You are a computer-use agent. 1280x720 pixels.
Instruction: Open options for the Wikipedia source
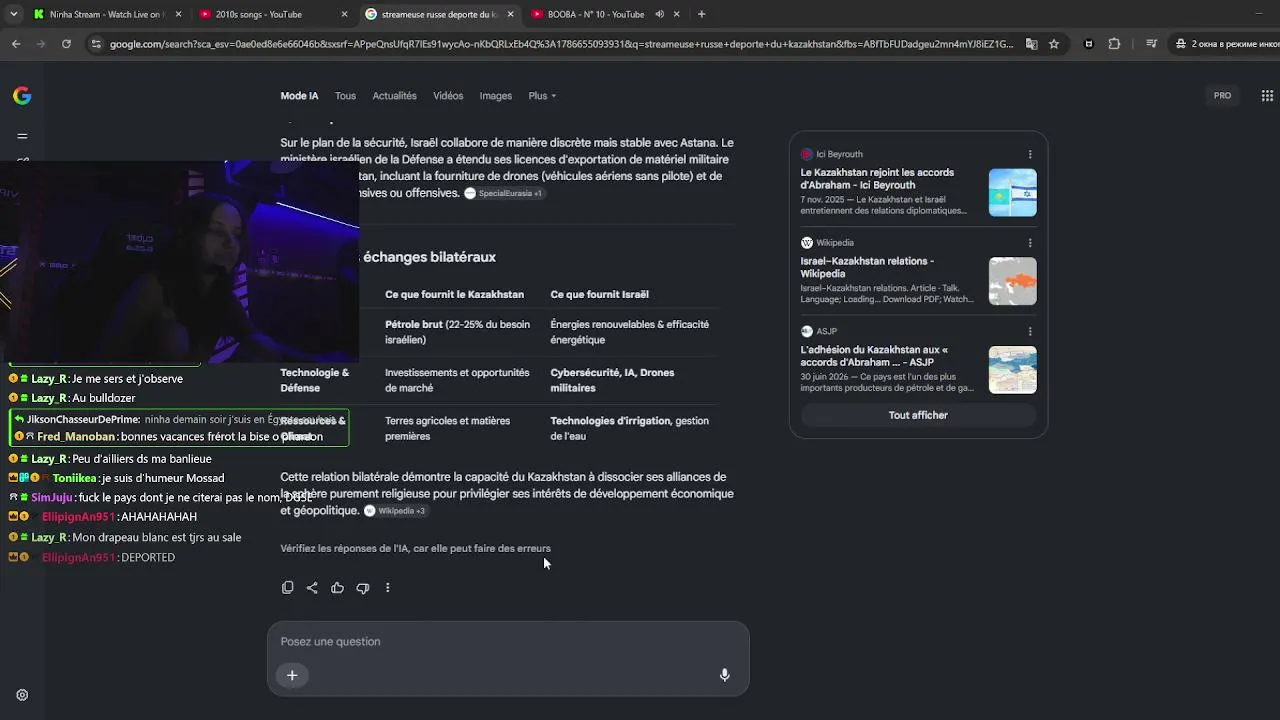pos(1030,243)
